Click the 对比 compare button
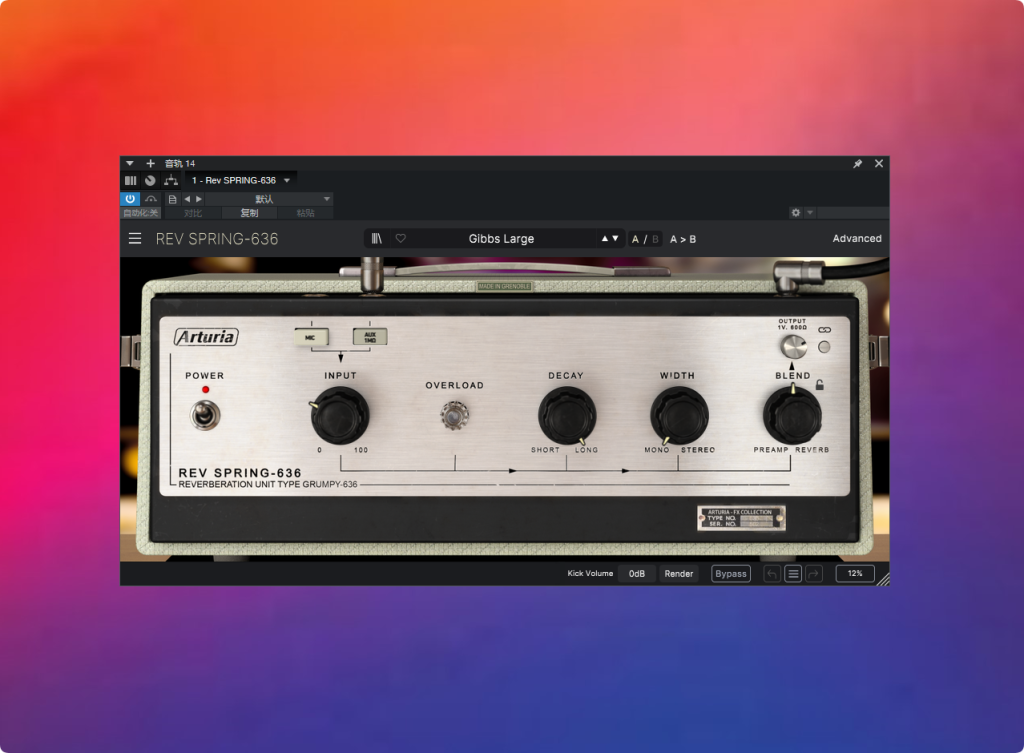The width and height of the screenshot is (1024, 753). tap(193, 213)
